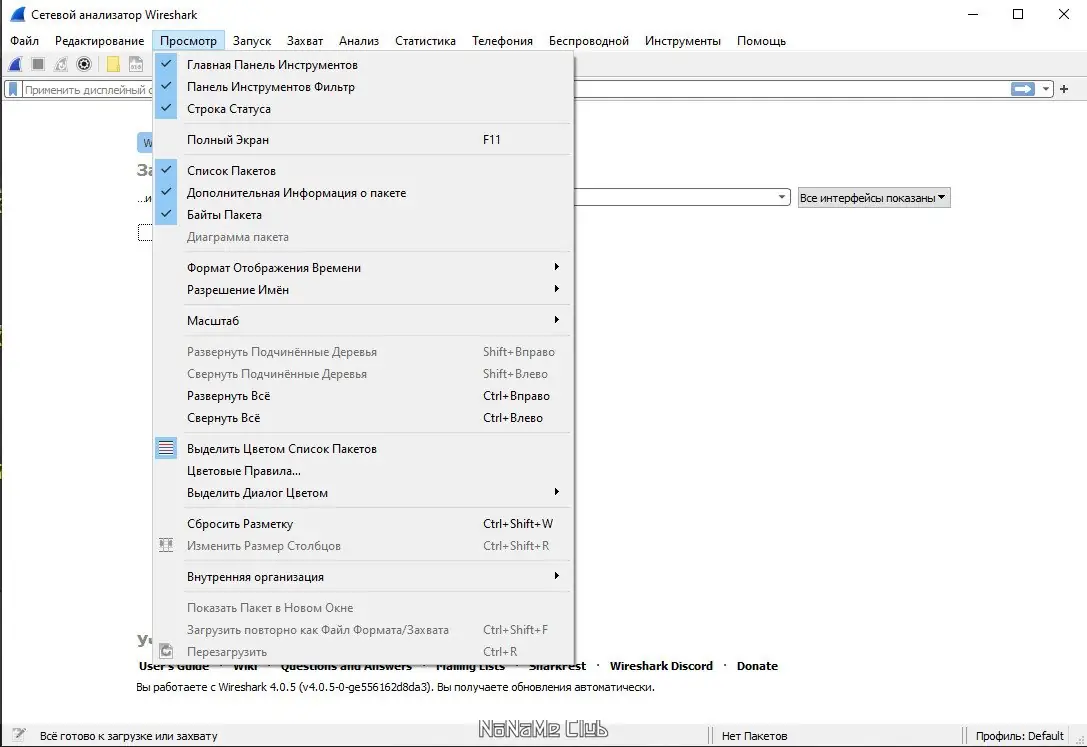Viewport: 1087px width, 747px height.
Task: Open capture options gear icon
Action: (x=84, y=64)
